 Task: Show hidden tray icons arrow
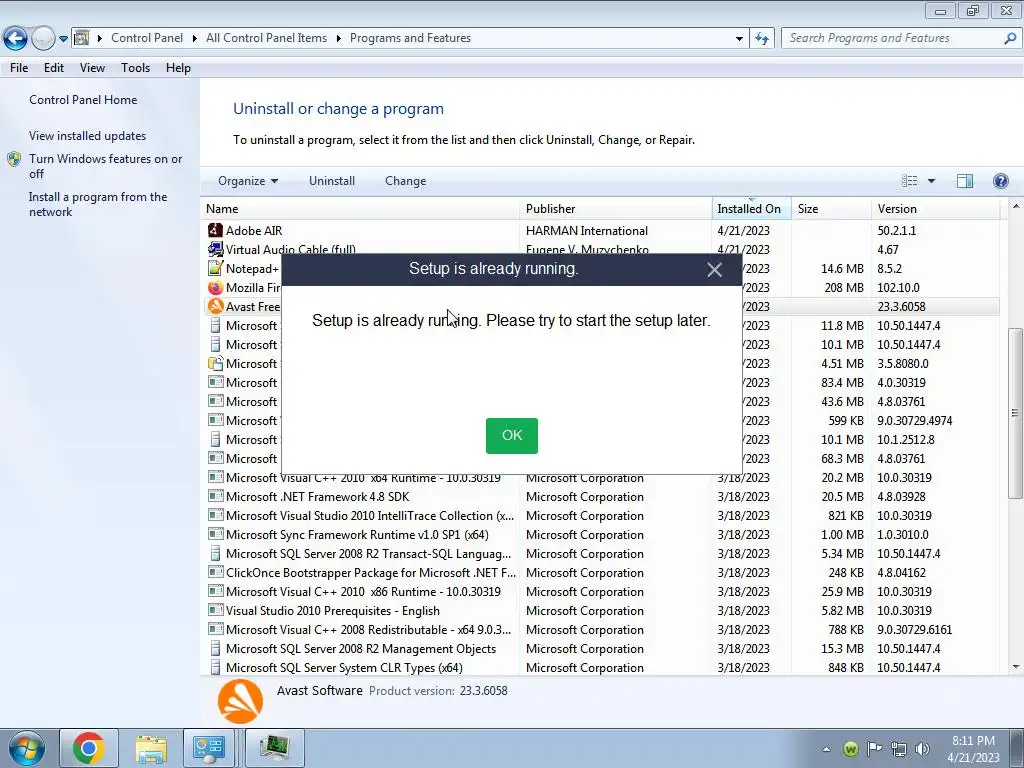click(827, 749)
